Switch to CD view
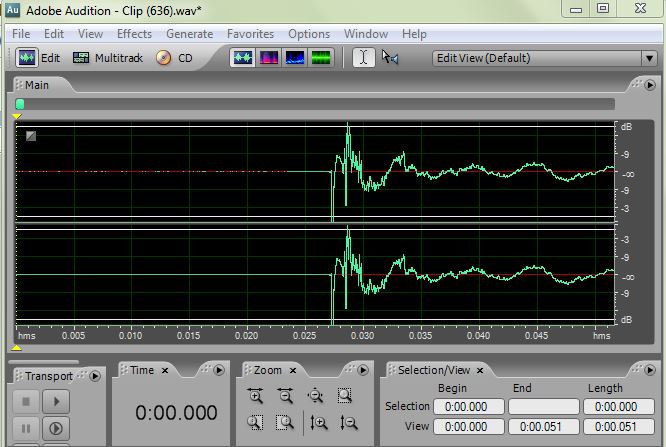The image size is (666, 447). pos(174,58)
